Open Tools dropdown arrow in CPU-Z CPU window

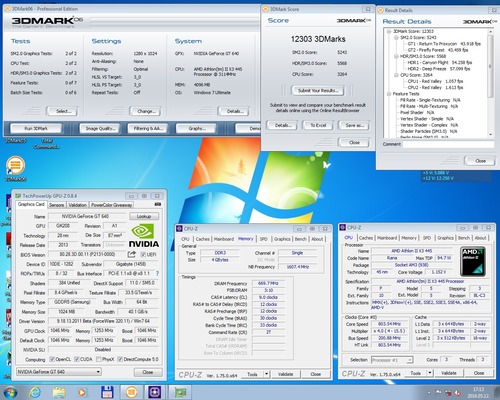[430, 373]
